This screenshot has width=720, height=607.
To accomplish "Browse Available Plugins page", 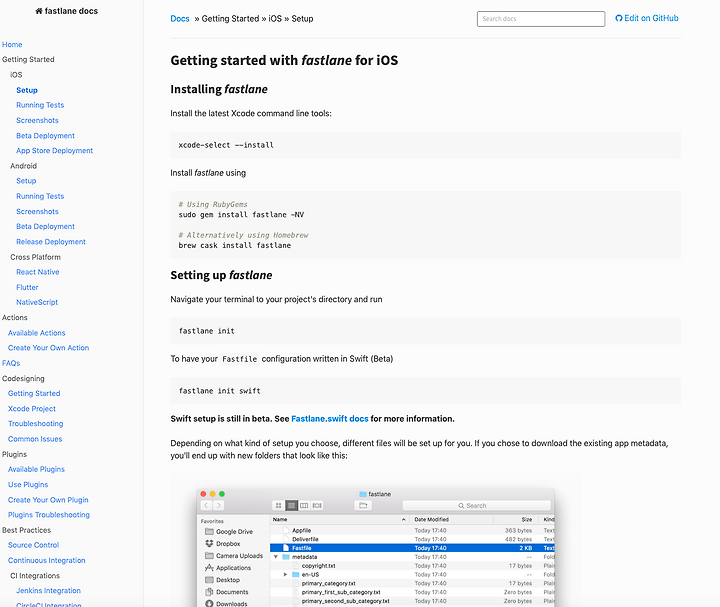I will click(36, 469).
